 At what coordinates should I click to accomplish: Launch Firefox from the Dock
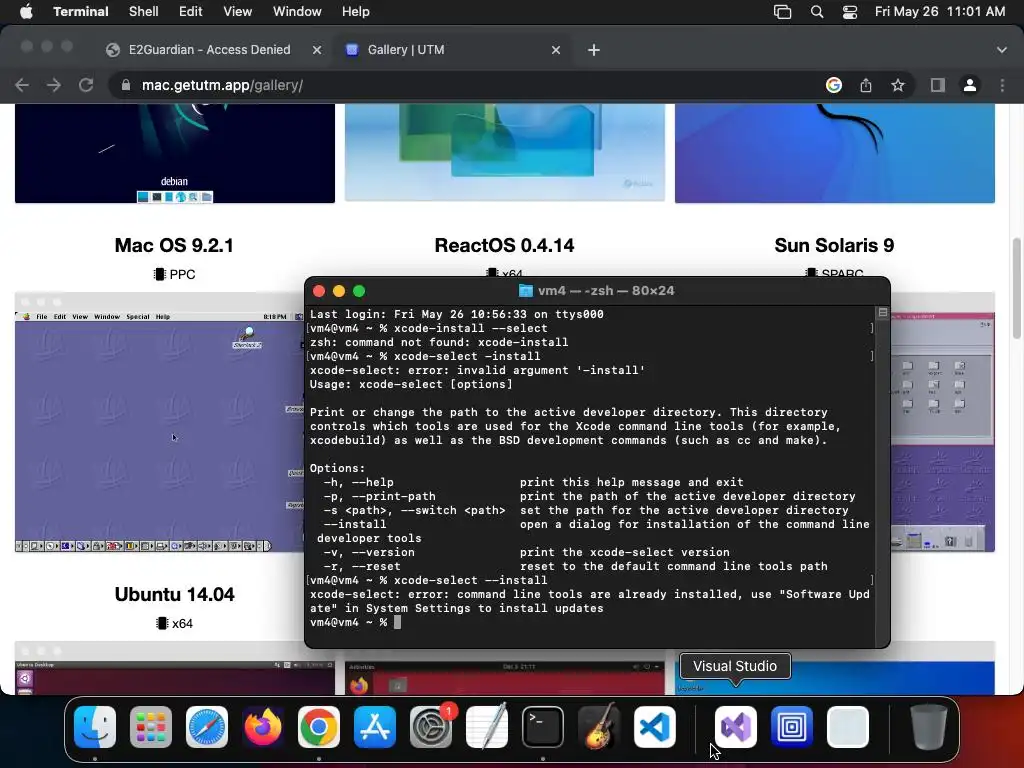(263, 727)
